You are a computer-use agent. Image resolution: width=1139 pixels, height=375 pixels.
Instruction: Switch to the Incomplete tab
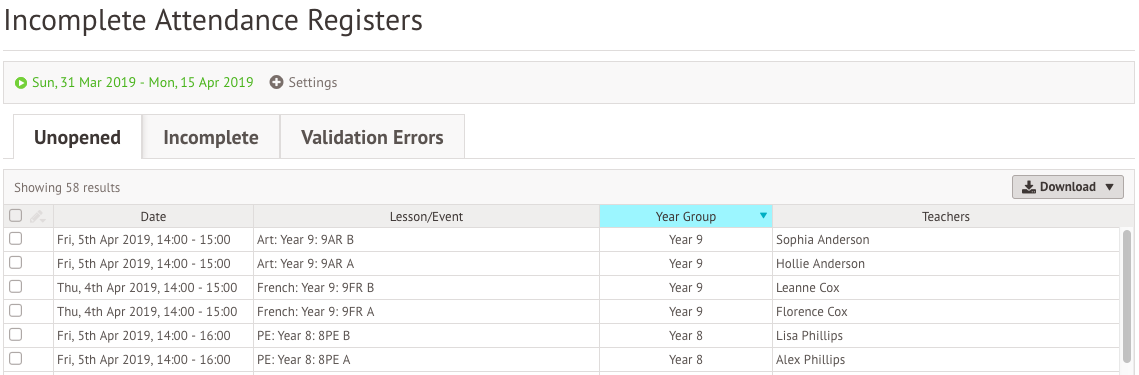coord(211,137)
